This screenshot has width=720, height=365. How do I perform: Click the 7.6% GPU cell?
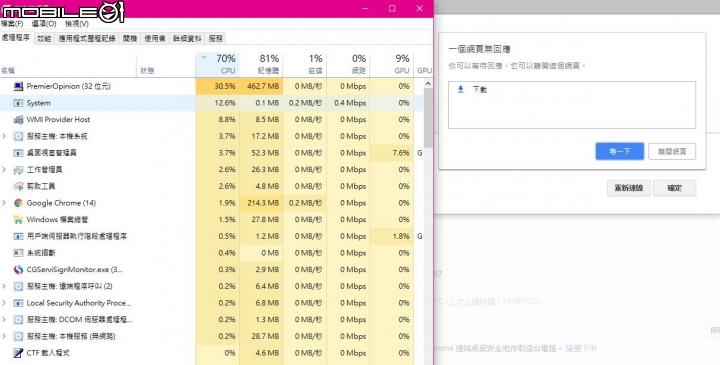click(392, 153)
